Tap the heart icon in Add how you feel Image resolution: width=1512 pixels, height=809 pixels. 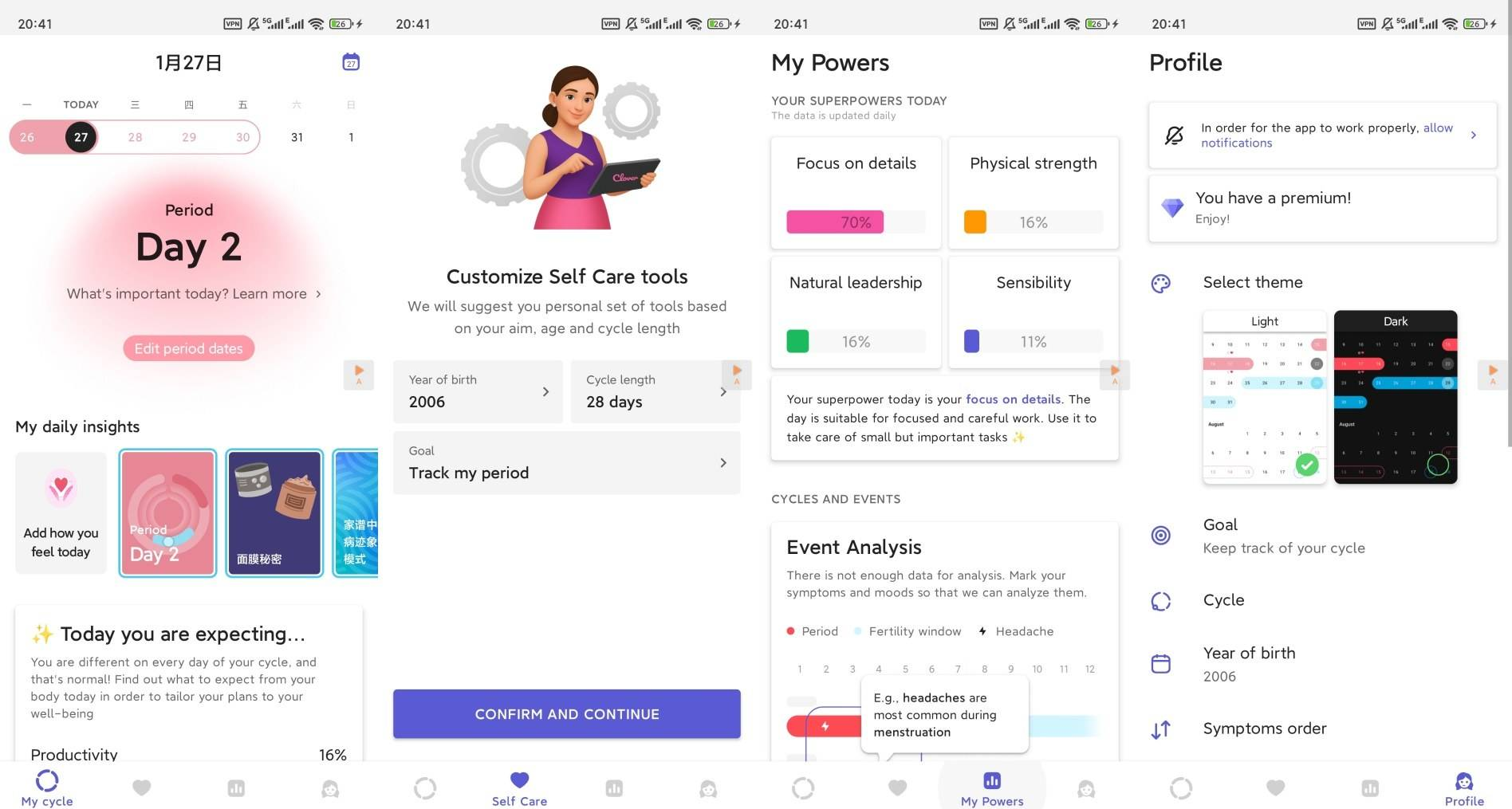[x=61, y=487]
